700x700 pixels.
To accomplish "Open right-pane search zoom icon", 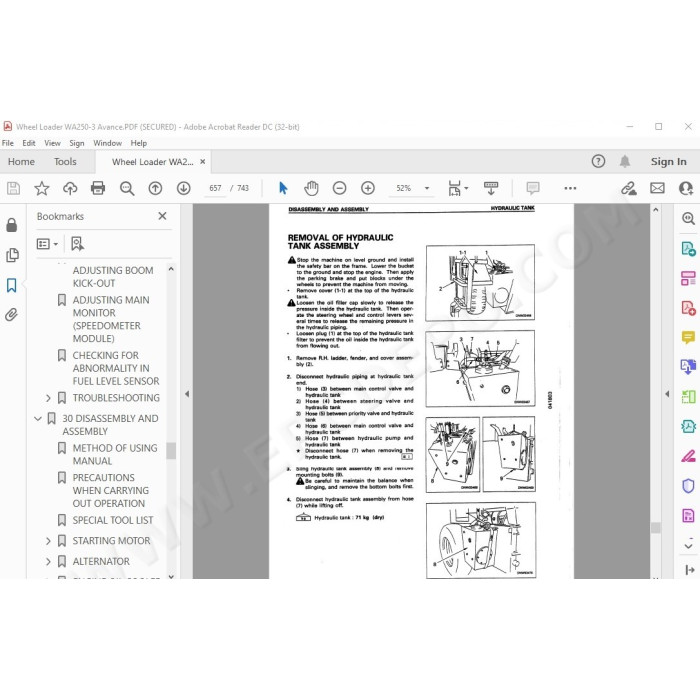I will (688, 218).
